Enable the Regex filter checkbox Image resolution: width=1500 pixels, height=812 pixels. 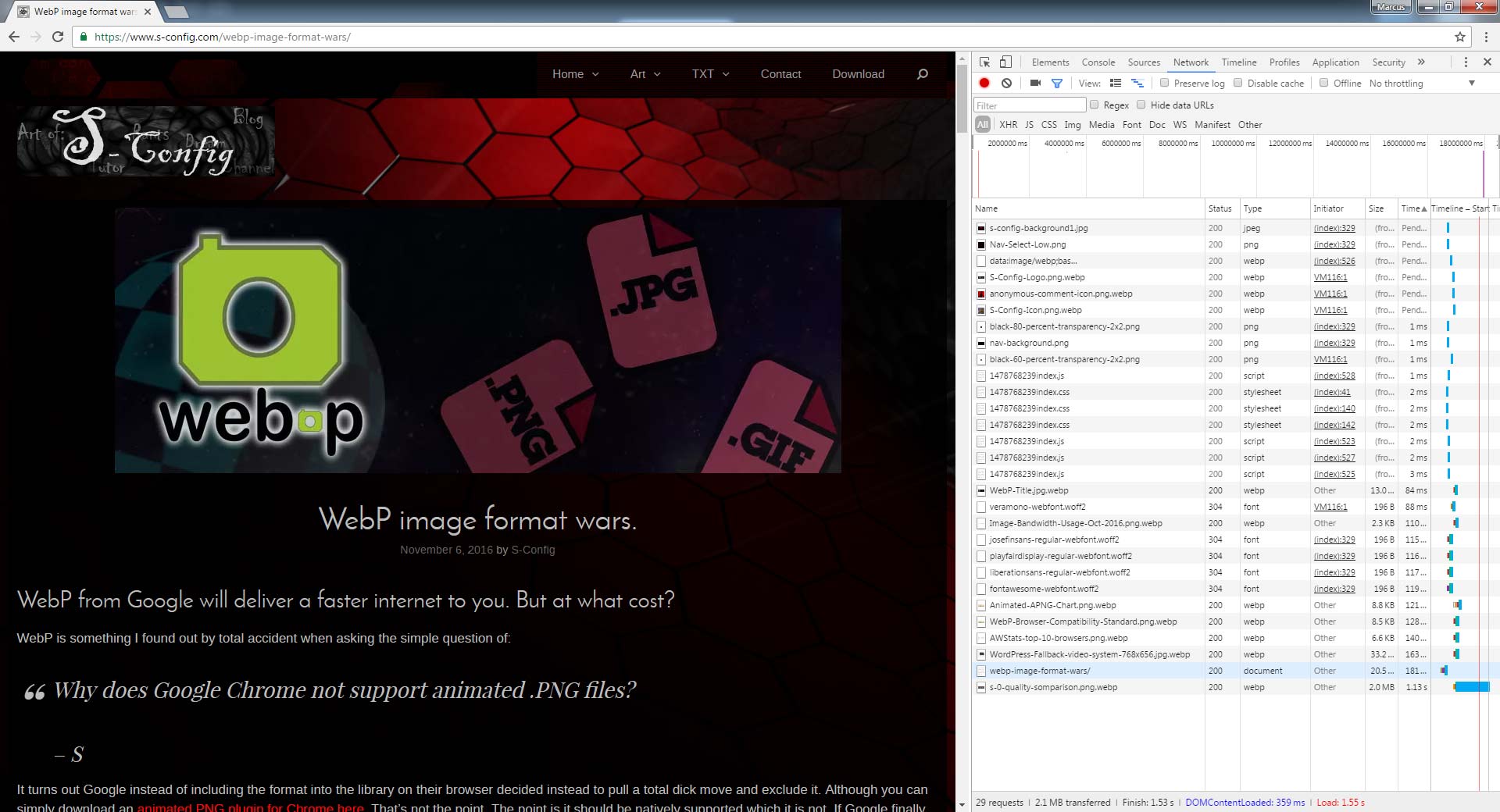point(1094,105)
